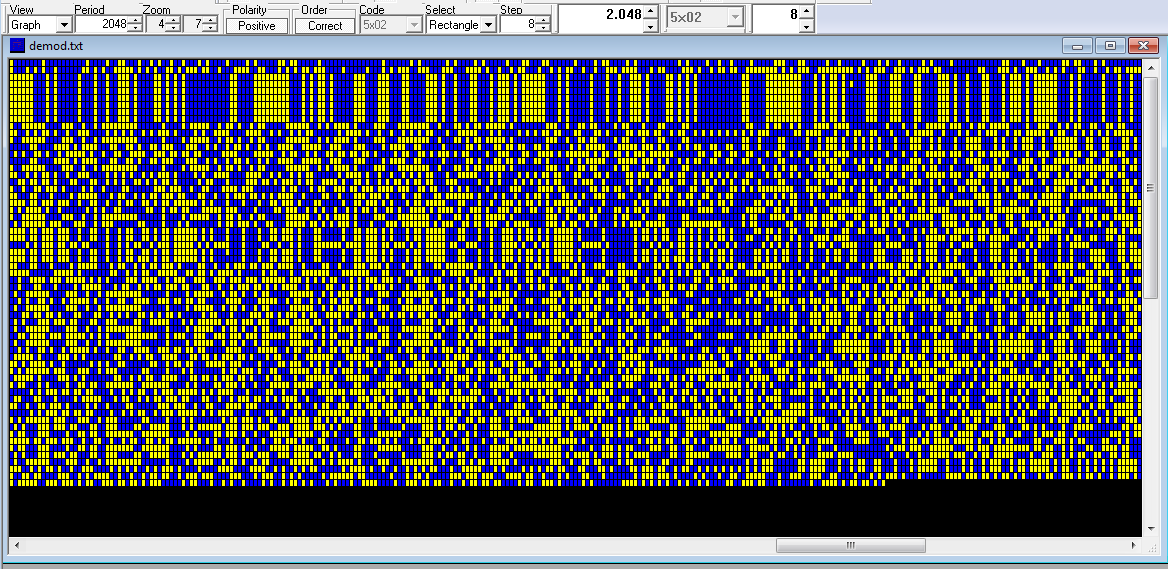1168x569 pixels.
Task: Toggle the Positive polarity button
Action: pyautogui.click(x=257, y=25)
